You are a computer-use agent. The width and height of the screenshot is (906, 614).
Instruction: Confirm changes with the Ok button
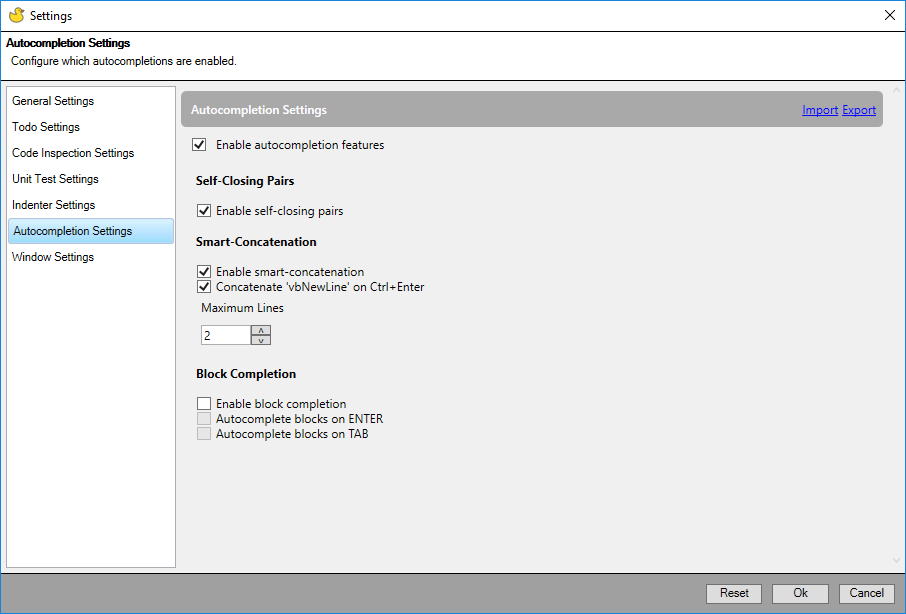coord(799,593)
